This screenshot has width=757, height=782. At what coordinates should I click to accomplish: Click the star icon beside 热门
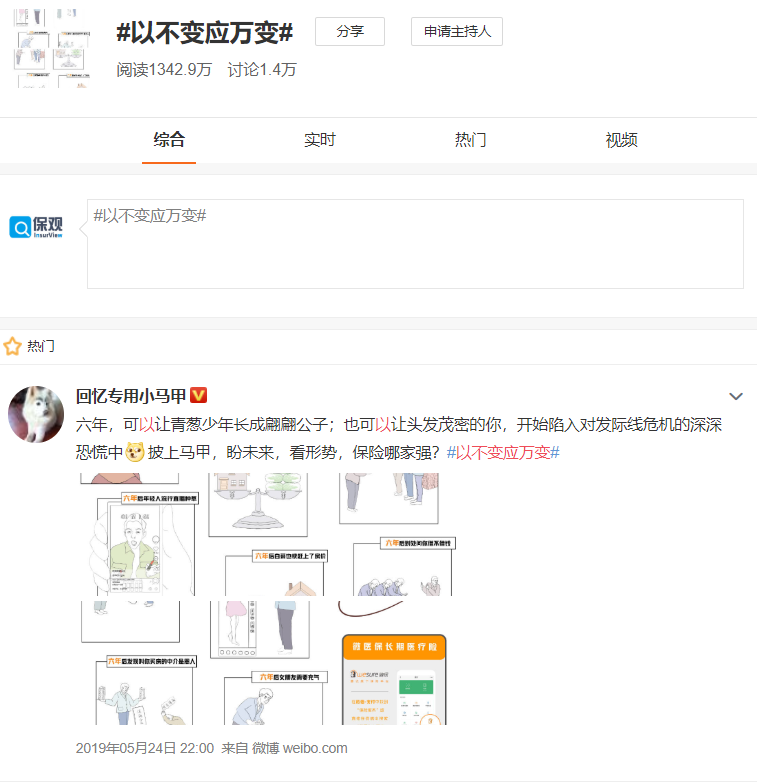coord(13,347)
